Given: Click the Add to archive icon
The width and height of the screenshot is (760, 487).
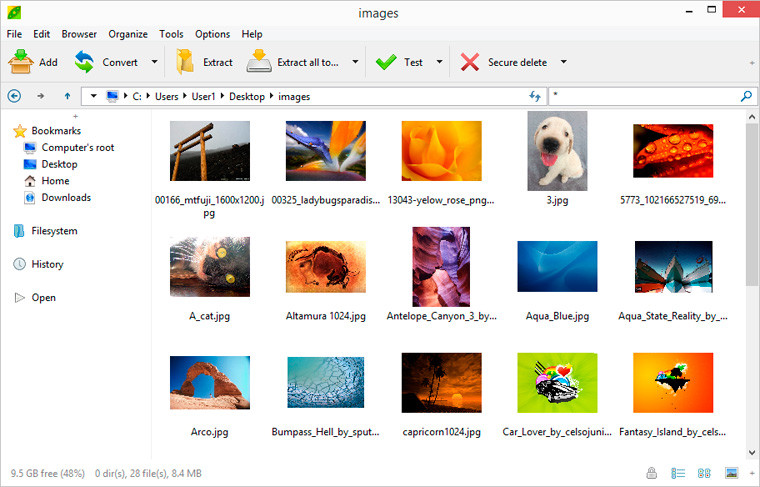Looking at the screenshot, I should click(x=21, y=62).
